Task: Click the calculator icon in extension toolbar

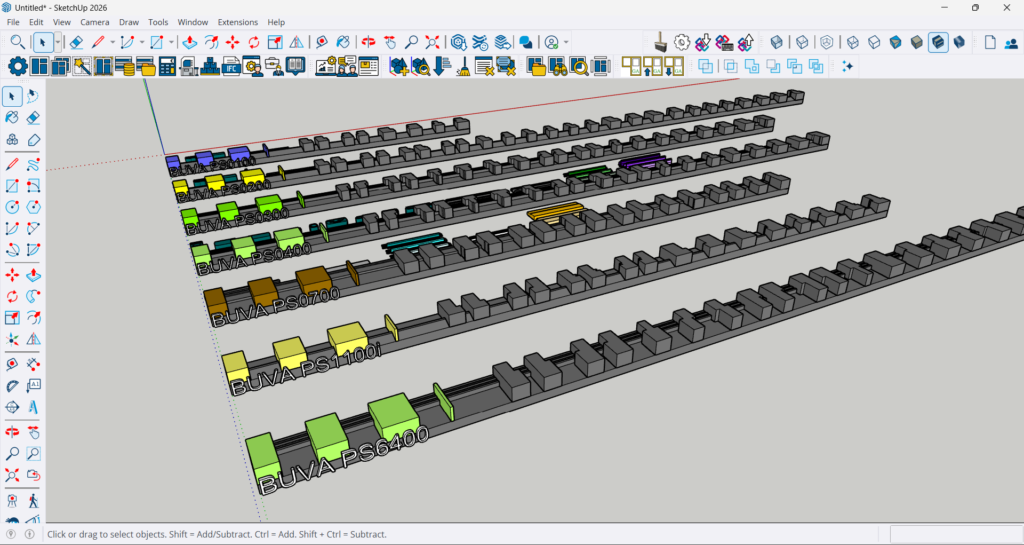Action: point(167,66)
